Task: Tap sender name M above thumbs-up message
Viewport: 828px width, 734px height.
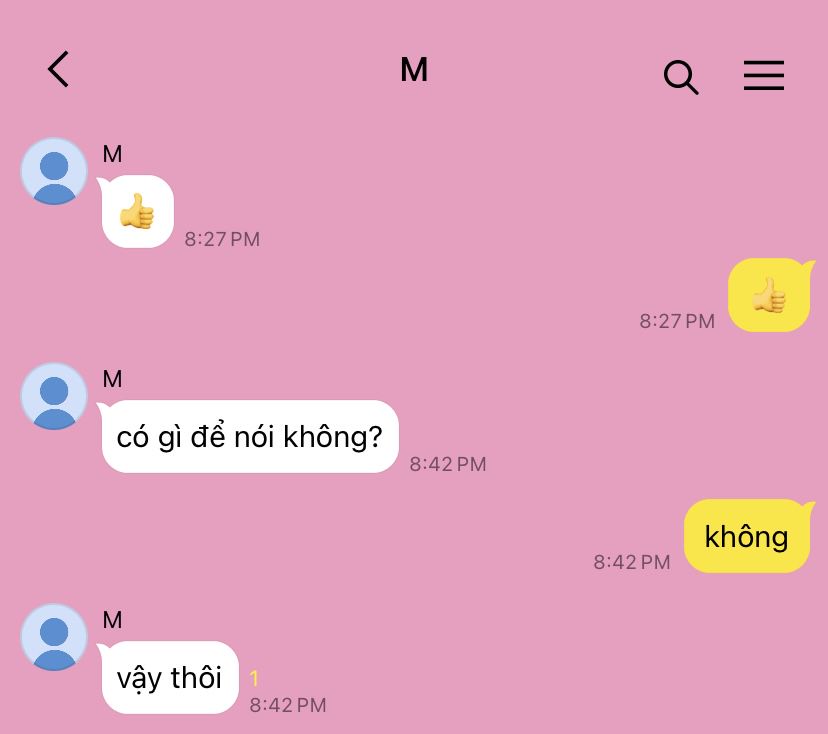Action: [x=112, y=154]
